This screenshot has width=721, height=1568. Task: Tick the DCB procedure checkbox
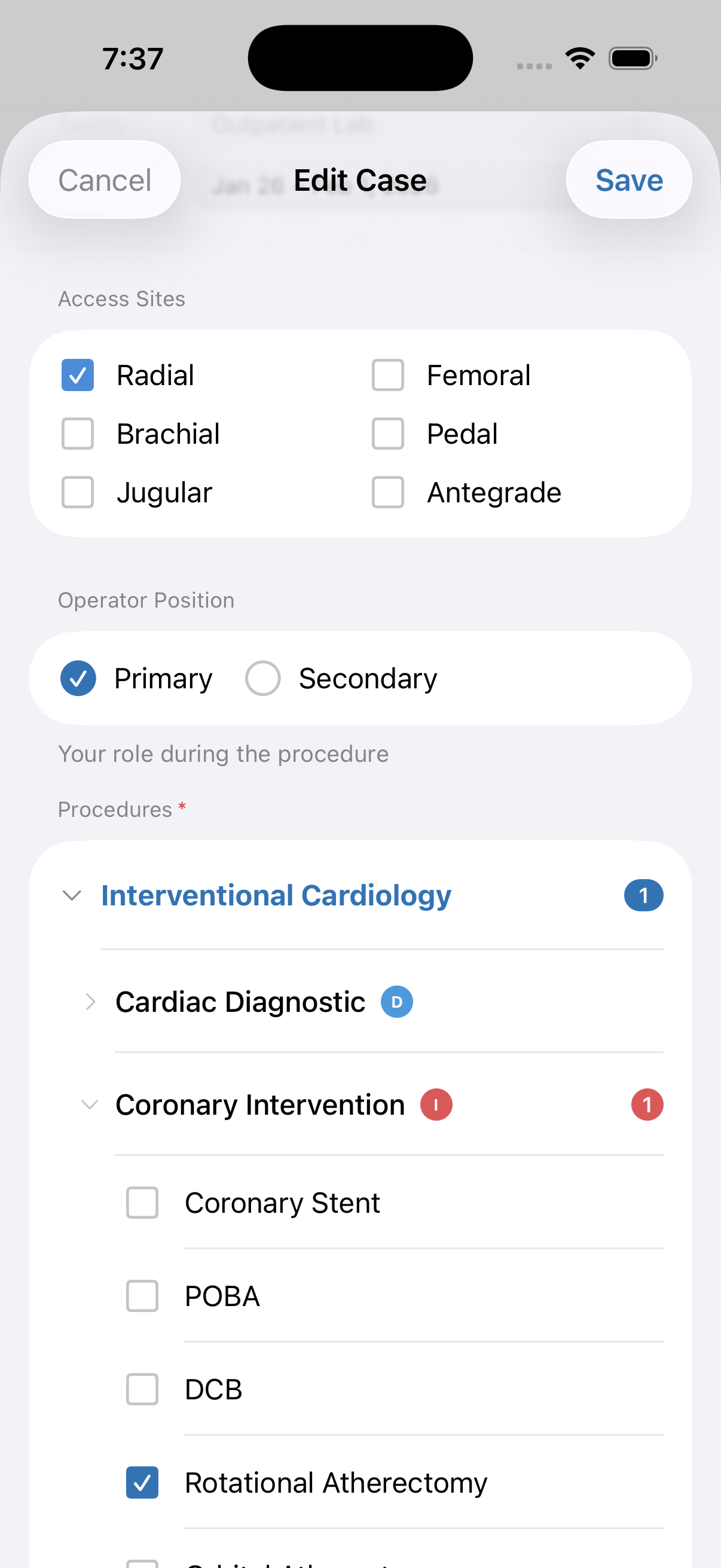[142, 1390]
